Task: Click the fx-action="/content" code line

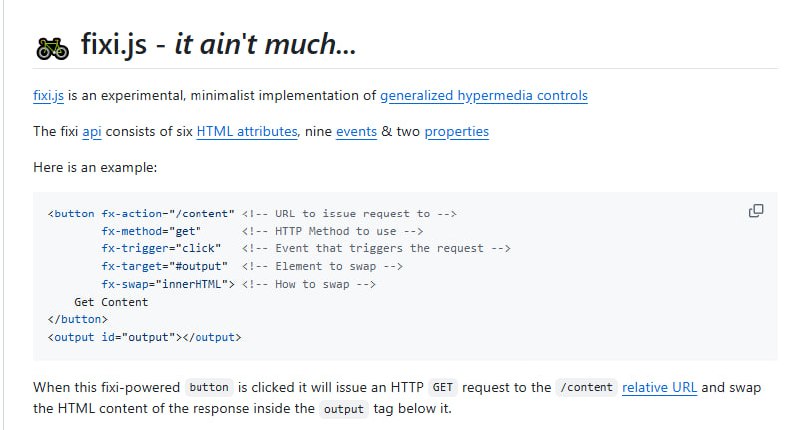Action: pos(168,213)
